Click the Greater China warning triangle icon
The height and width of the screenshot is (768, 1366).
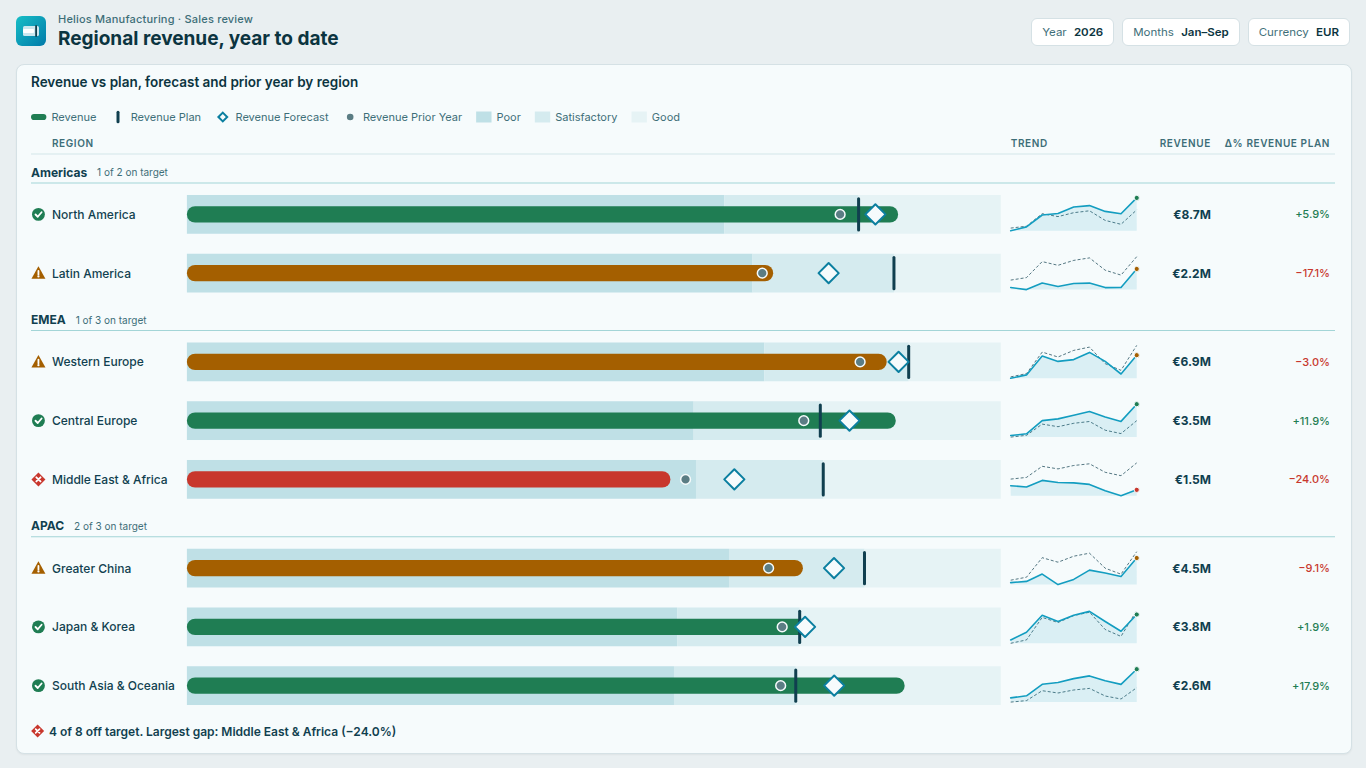pyautogui.click(x=38, y=569)
